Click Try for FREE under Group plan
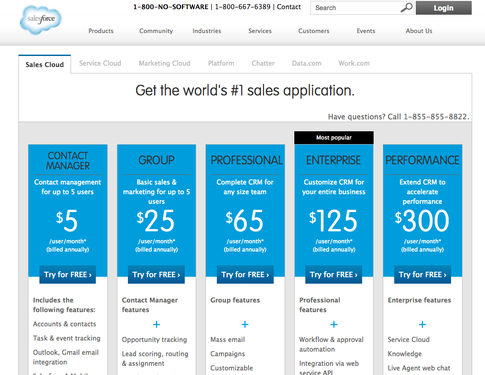The width and height of the screenshot is (485, 375). pyautogui.click(x=156, y=275)
